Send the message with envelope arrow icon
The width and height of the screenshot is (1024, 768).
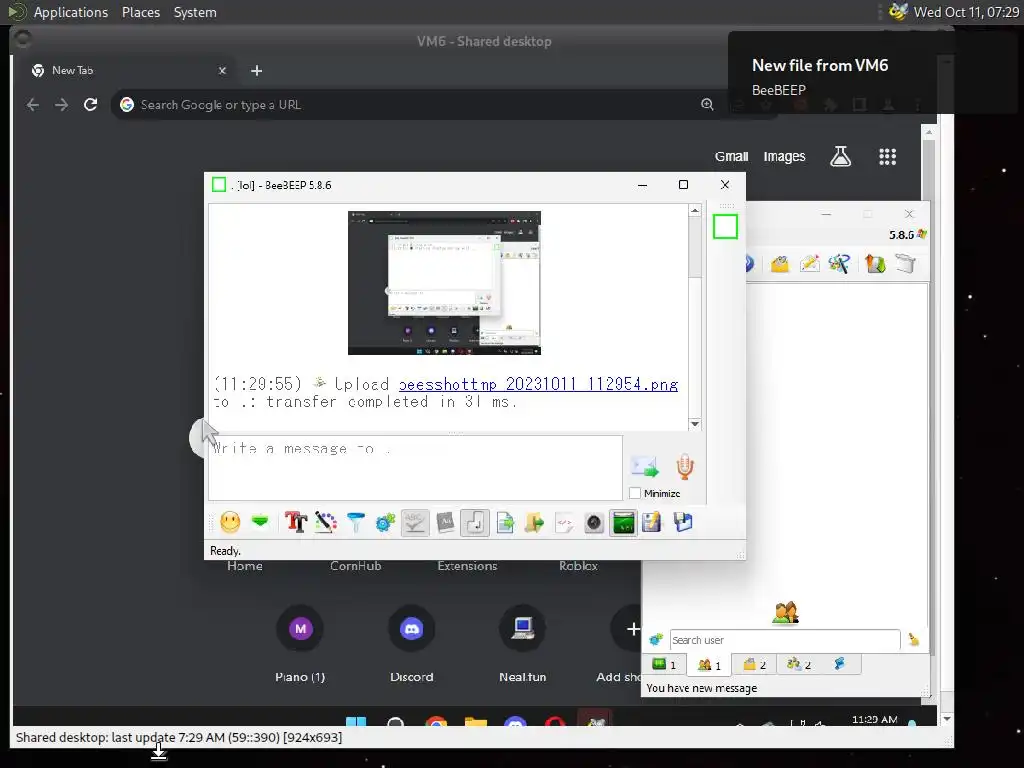pyautogui.click(x=645, y=467)
